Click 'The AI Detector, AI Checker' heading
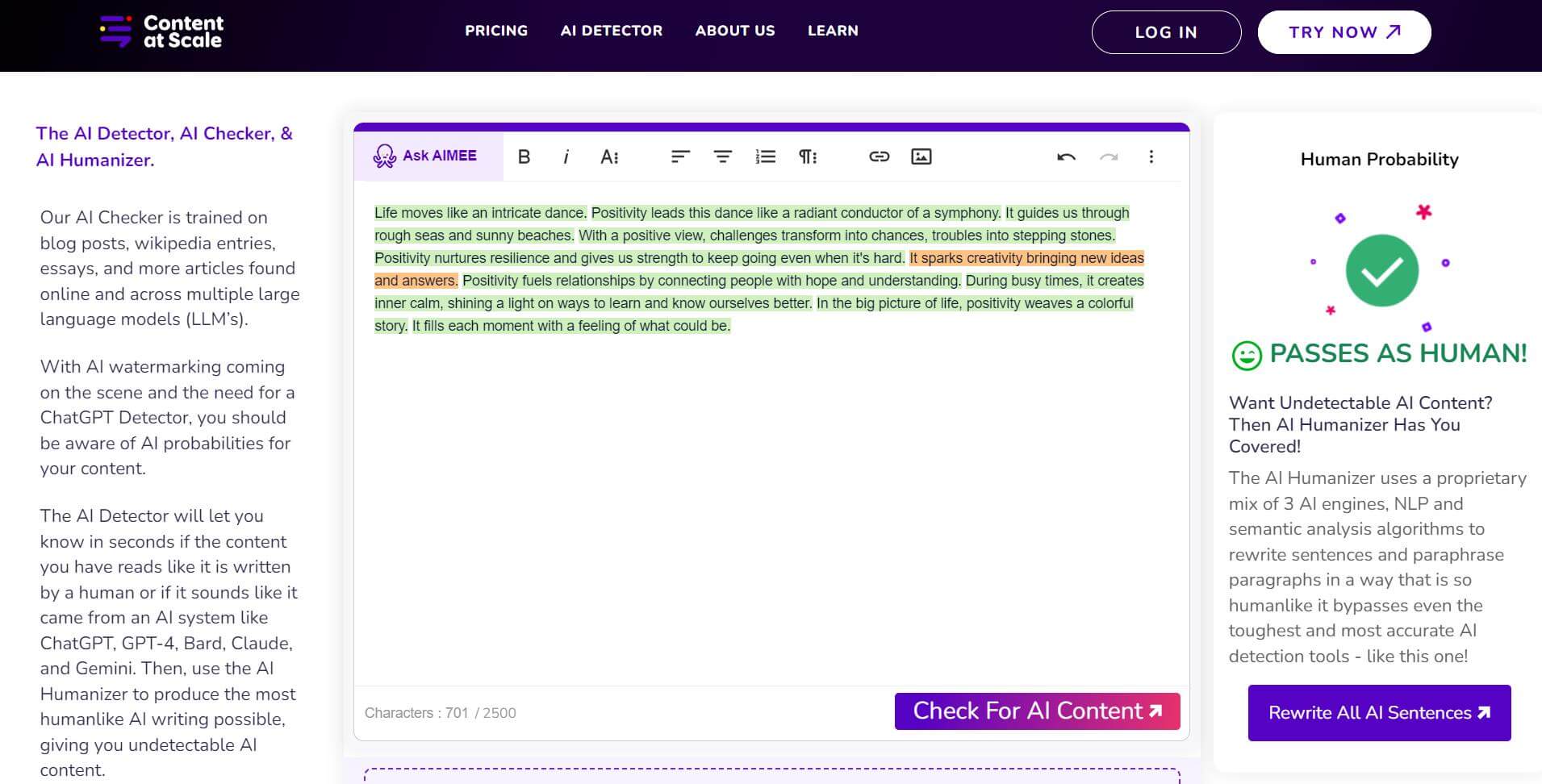The image size is (1542, 784). 164,147
